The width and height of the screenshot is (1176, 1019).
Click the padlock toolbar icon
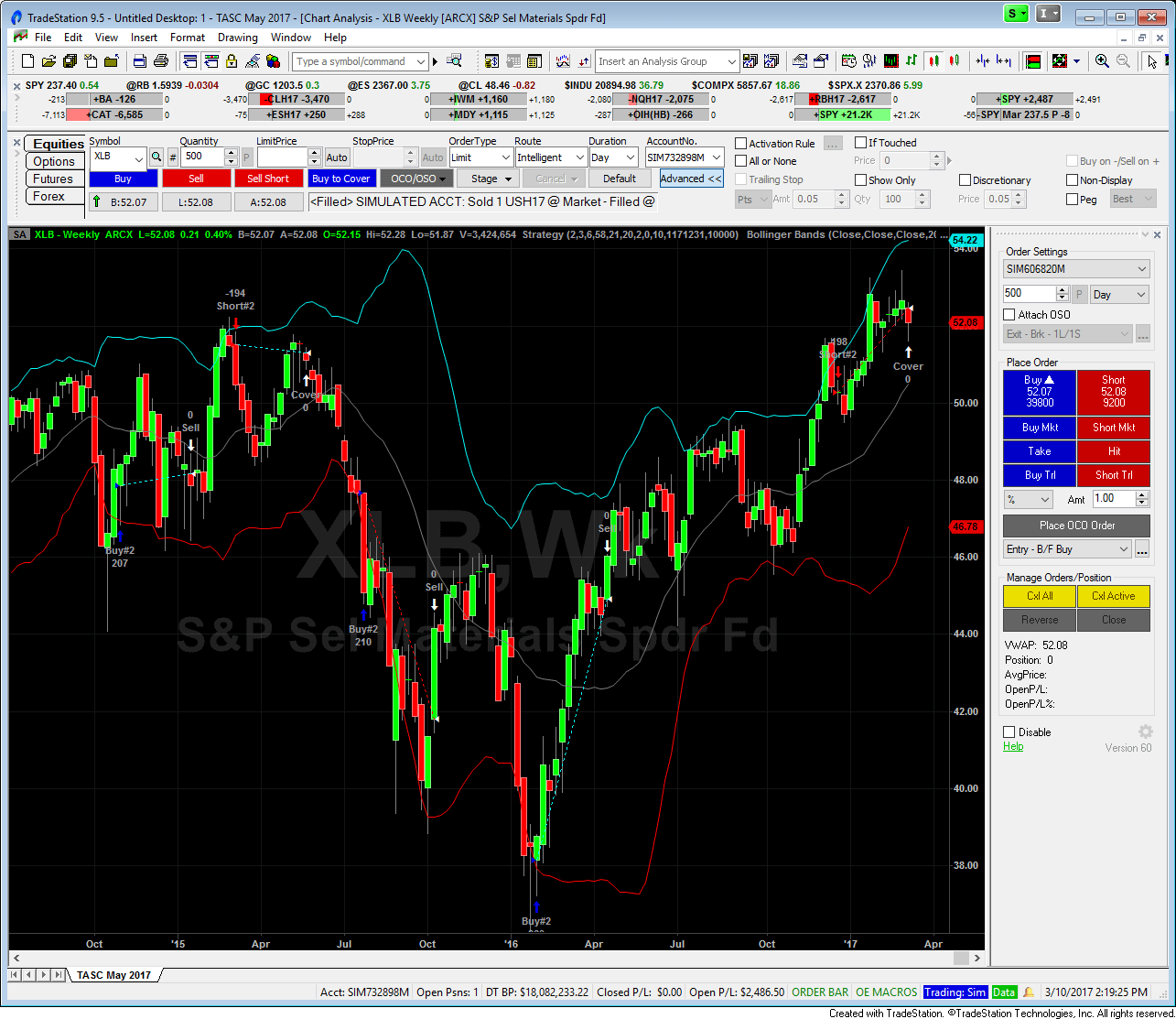pos(232,61)
